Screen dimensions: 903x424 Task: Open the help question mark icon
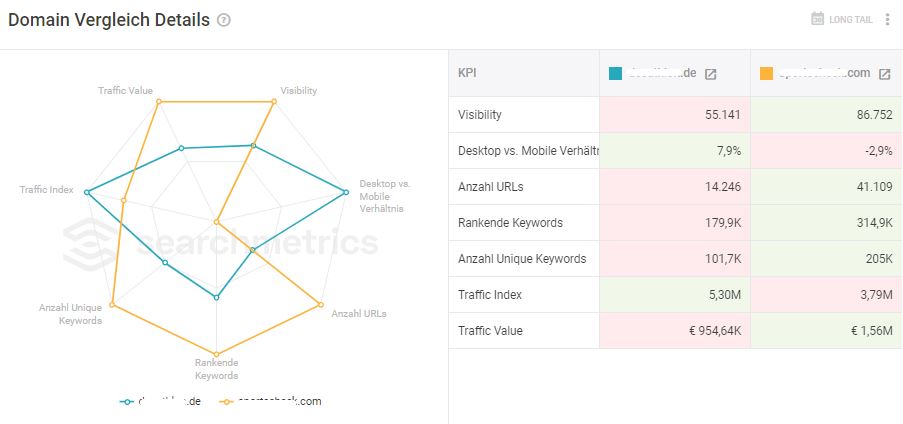coord(224,21)
